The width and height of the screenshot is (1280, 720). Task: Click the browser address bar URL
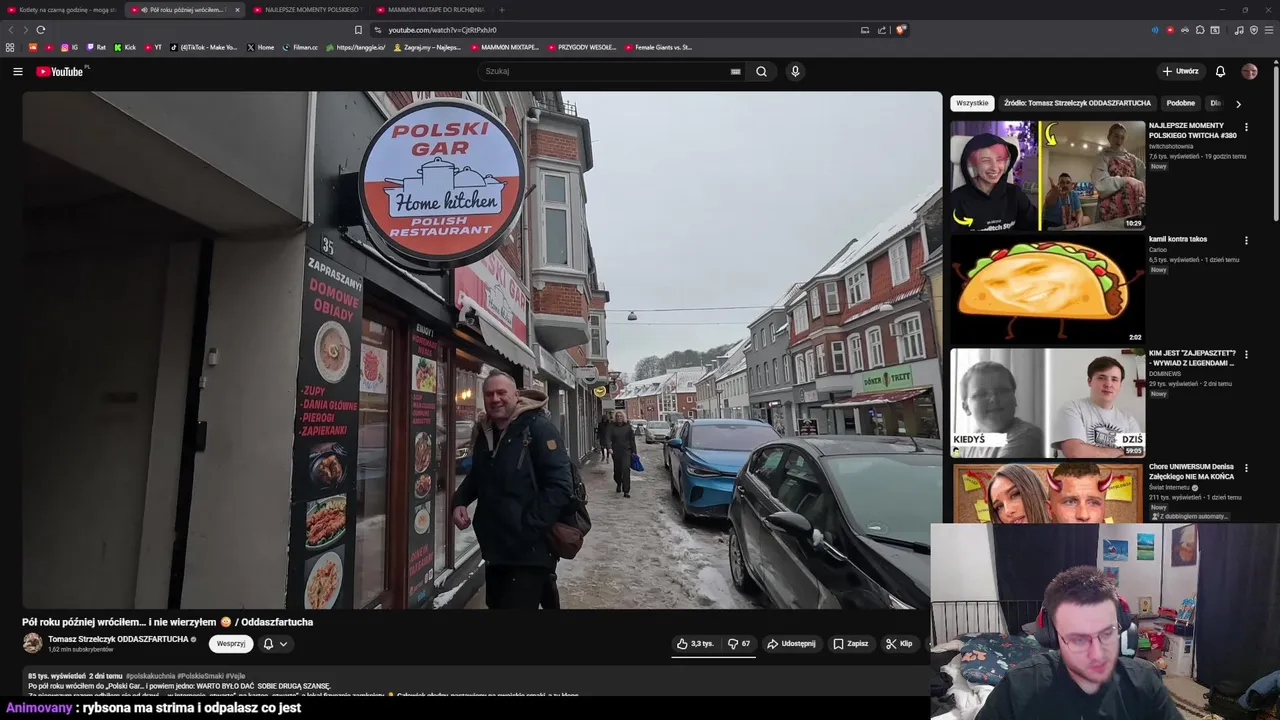pos(442,30)
